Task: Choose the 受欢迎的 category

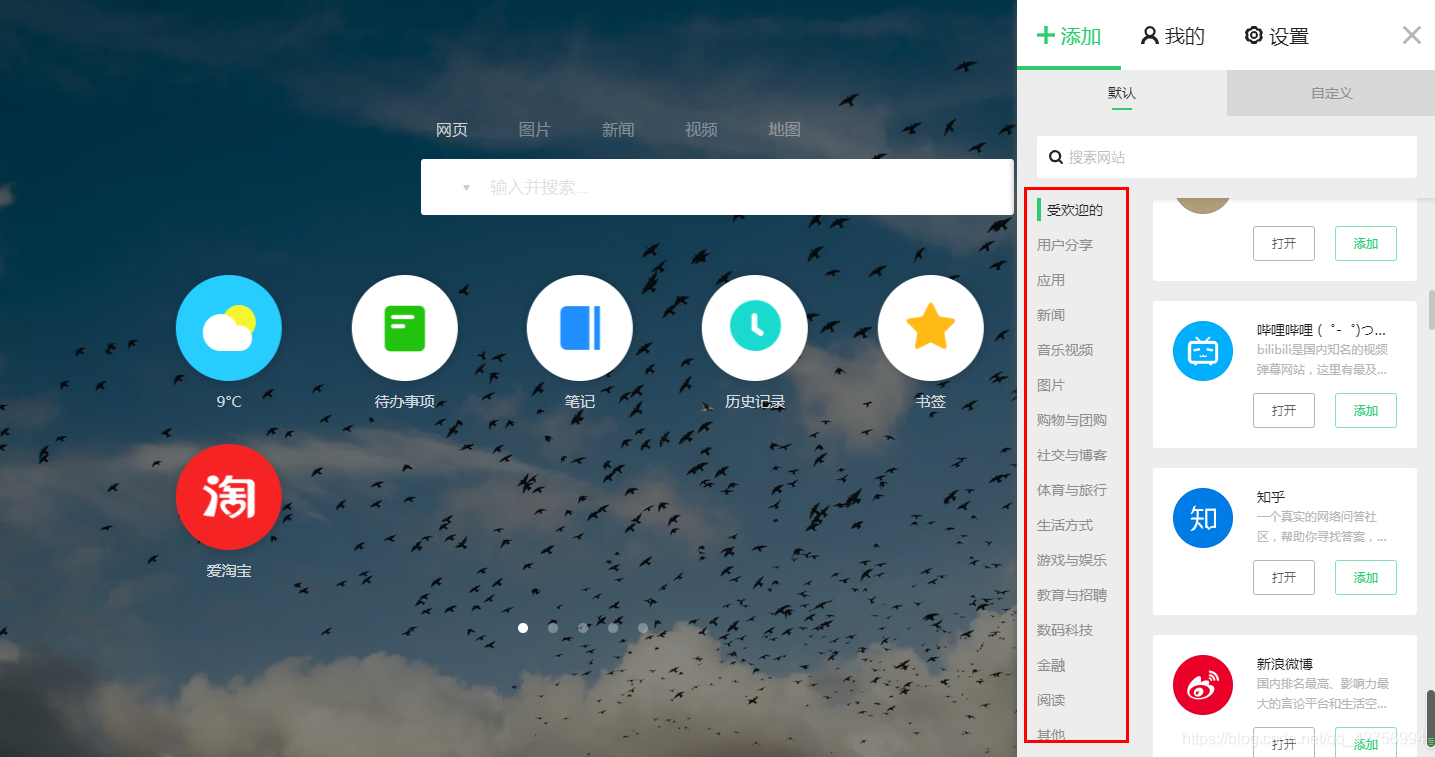Action: point(1075,210)
